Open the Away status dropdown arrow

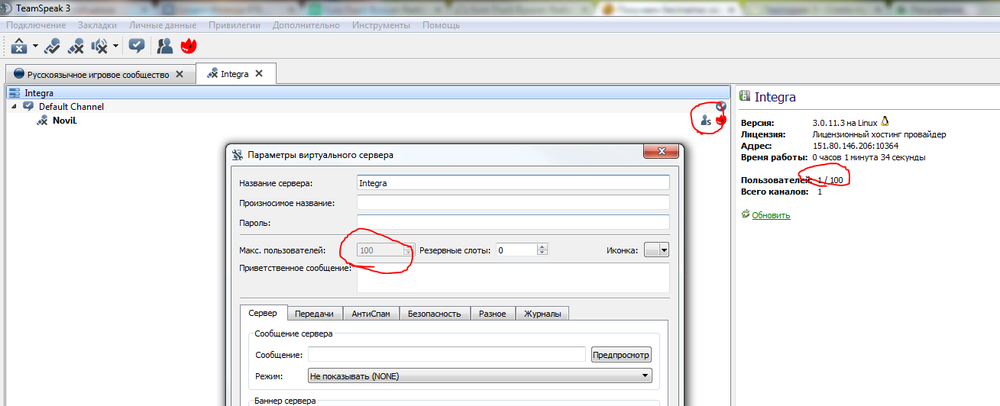tap(35, 46)
